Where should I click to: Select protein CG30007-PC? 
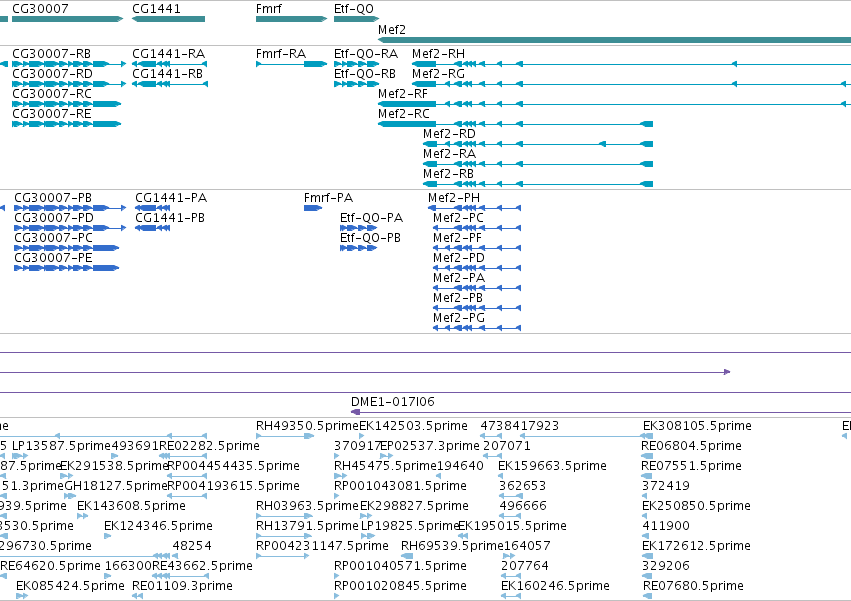pos(66,248)
